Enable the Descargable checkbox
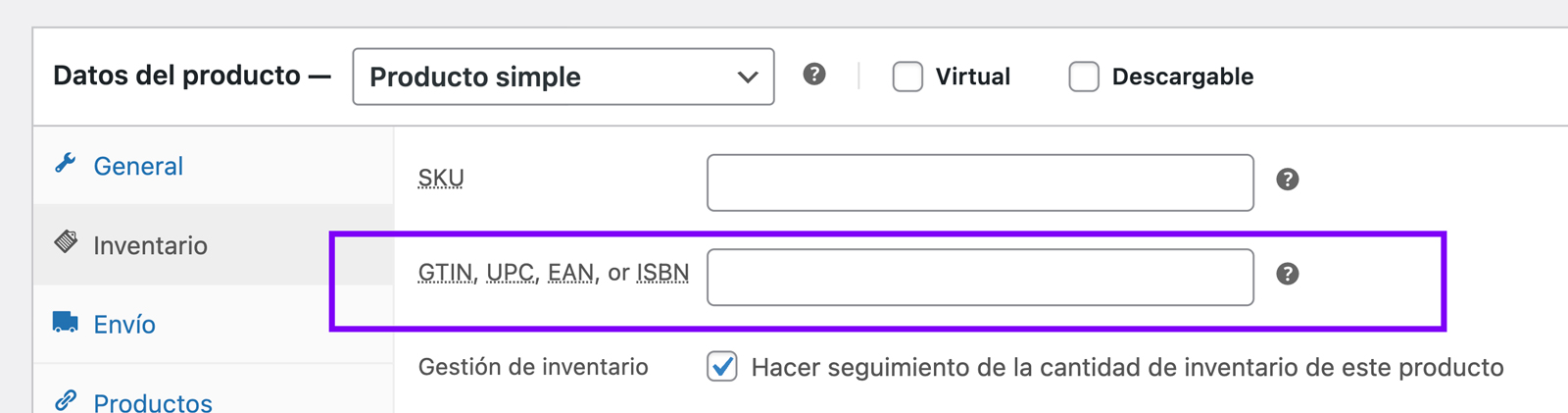 point(1084,77)
